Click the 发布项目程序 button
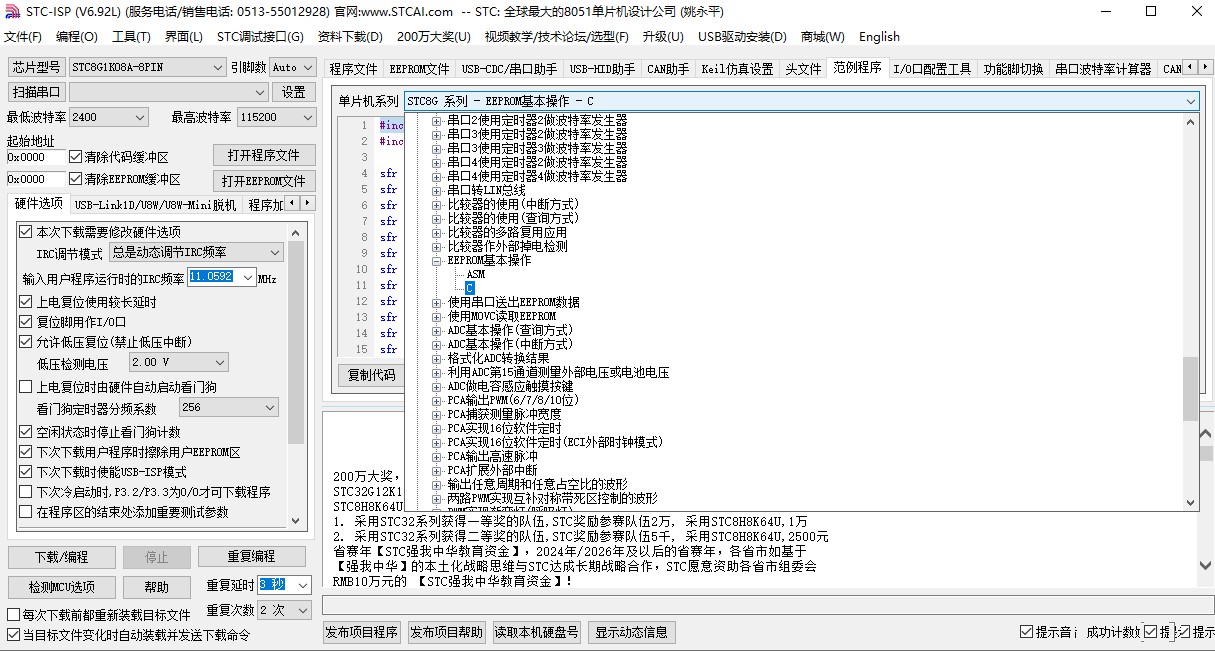 pyautogui.click(x=362, y=632)
